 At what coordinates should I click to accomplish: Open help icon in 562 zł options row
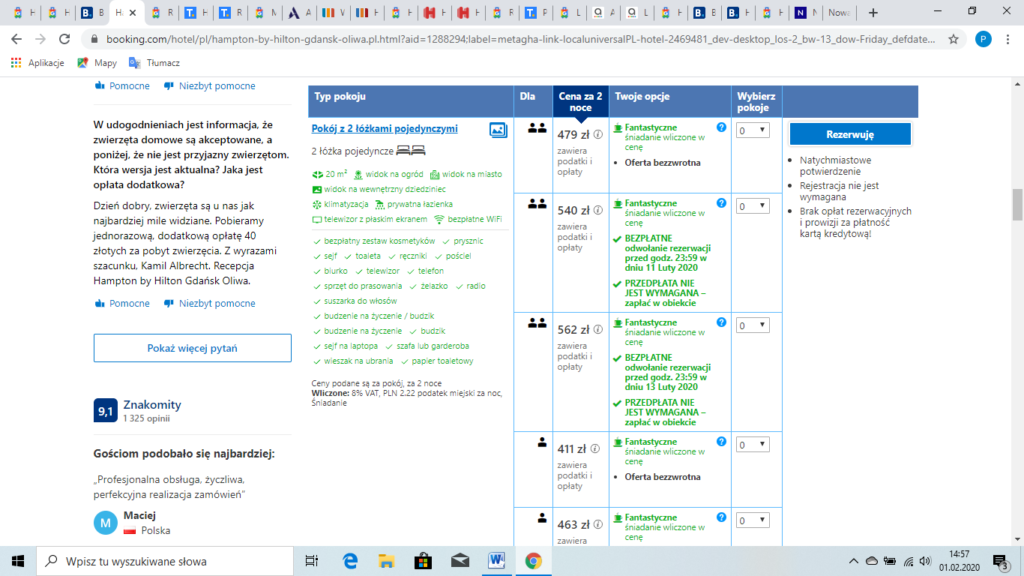(x=721, y=323)
